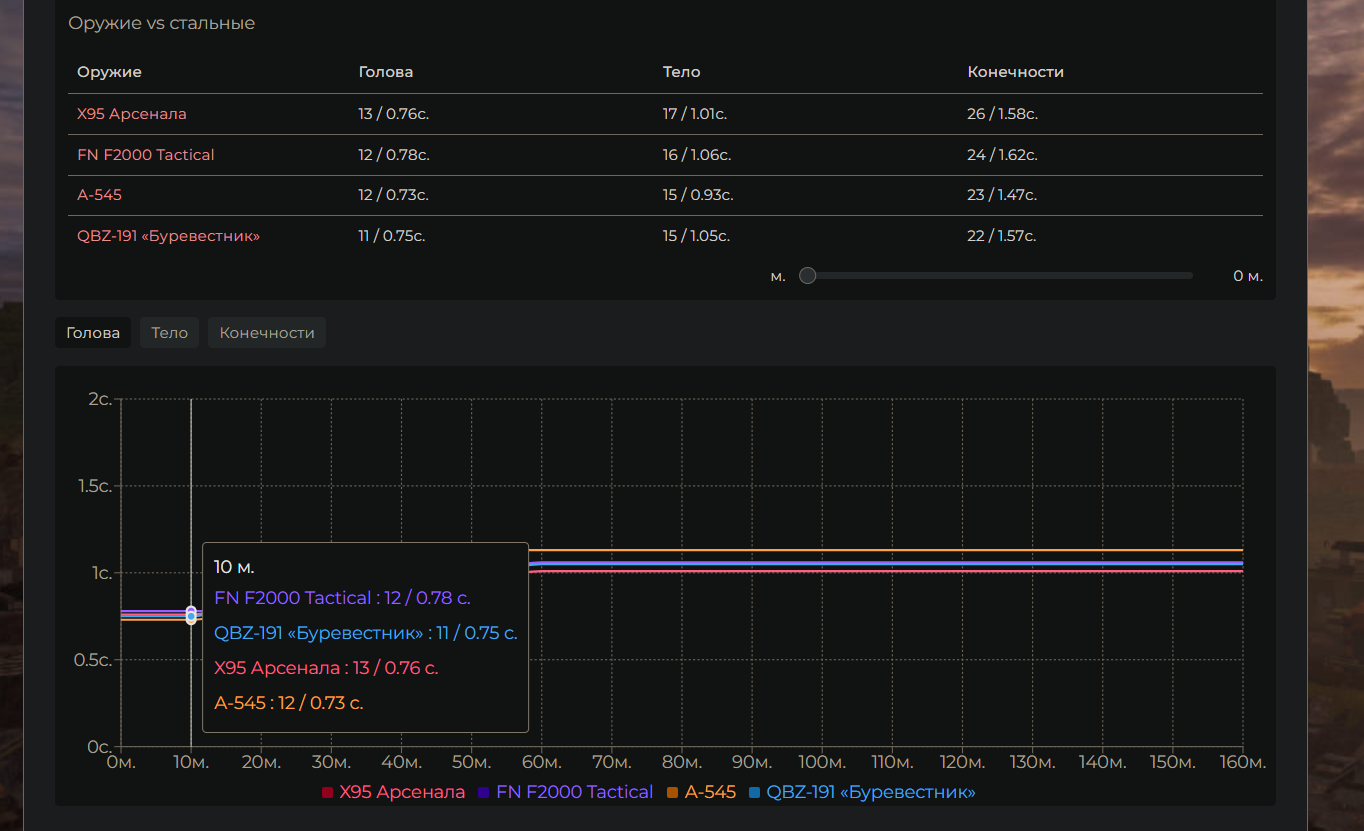Viewport: 1364px width, 831px height.
Task: Click the blue QBZ-191 legend square
Action: click(x=755, y=793)
